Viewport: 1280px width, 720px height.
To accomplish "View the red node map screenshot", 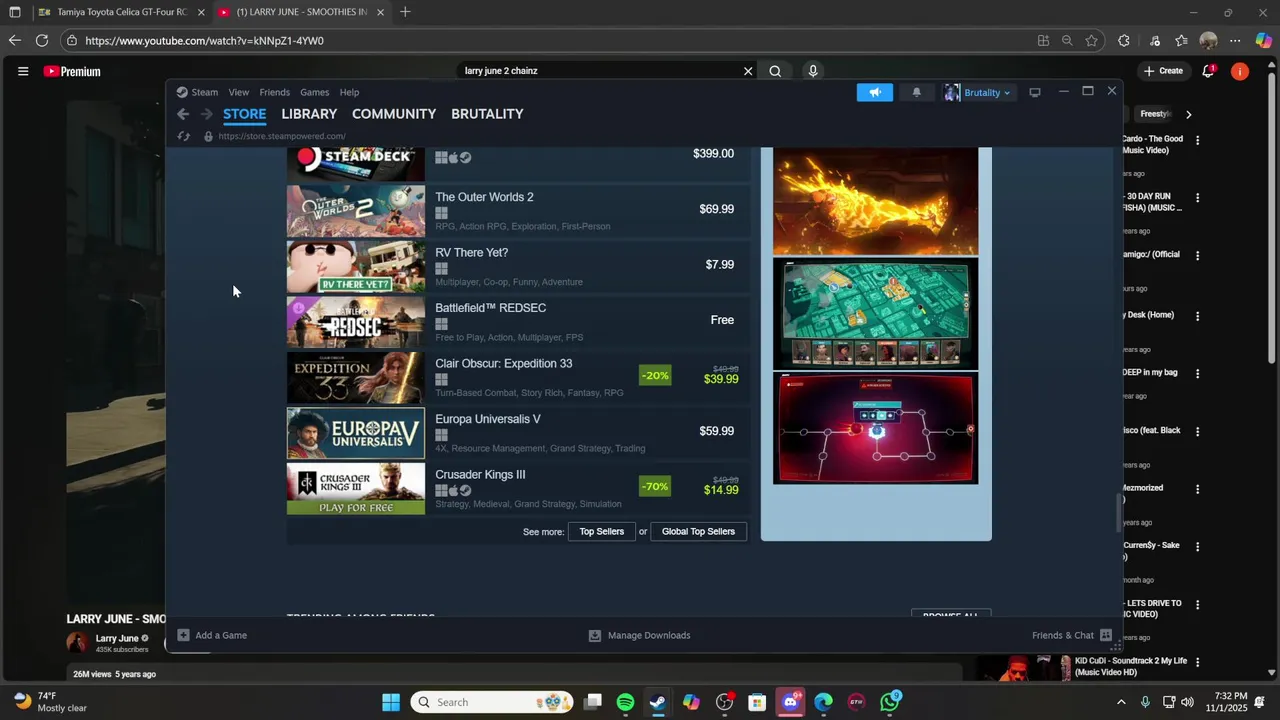I will click(x=875, y=428).
